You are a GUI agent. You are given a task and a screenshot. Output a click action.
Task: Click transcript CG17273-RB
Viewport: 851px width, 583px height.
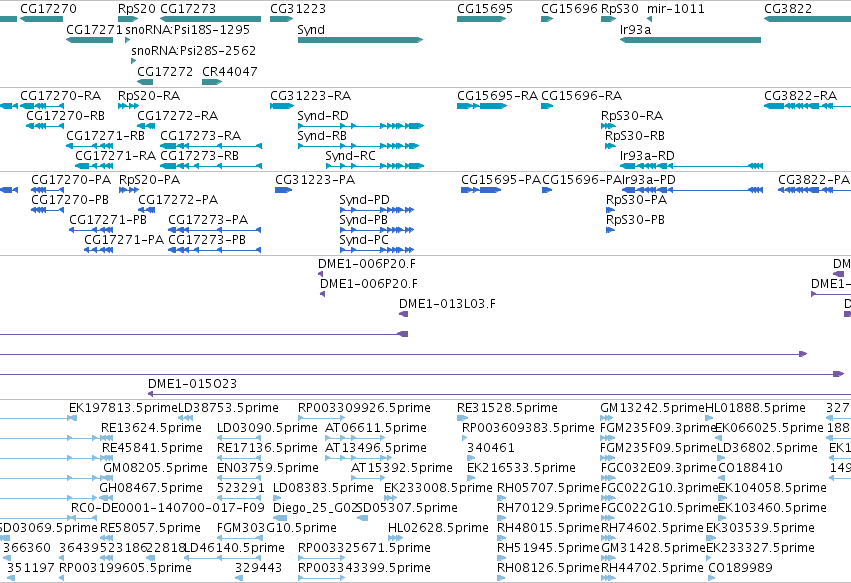[x=199, y=156]
